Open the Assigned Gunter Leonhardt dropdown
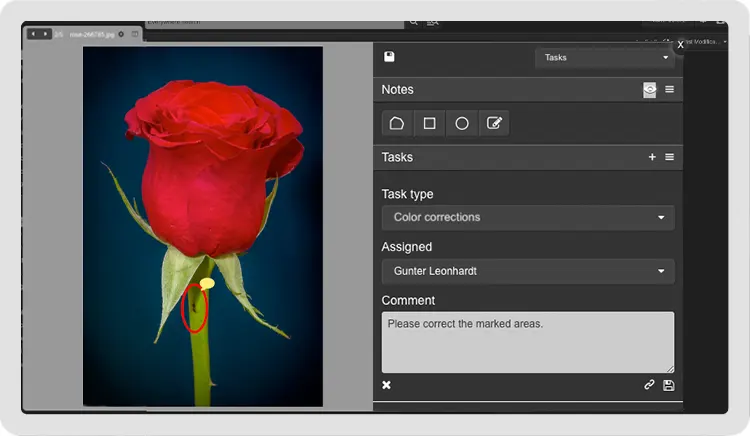This screenshot has height=436, width=750. [528, 271]
